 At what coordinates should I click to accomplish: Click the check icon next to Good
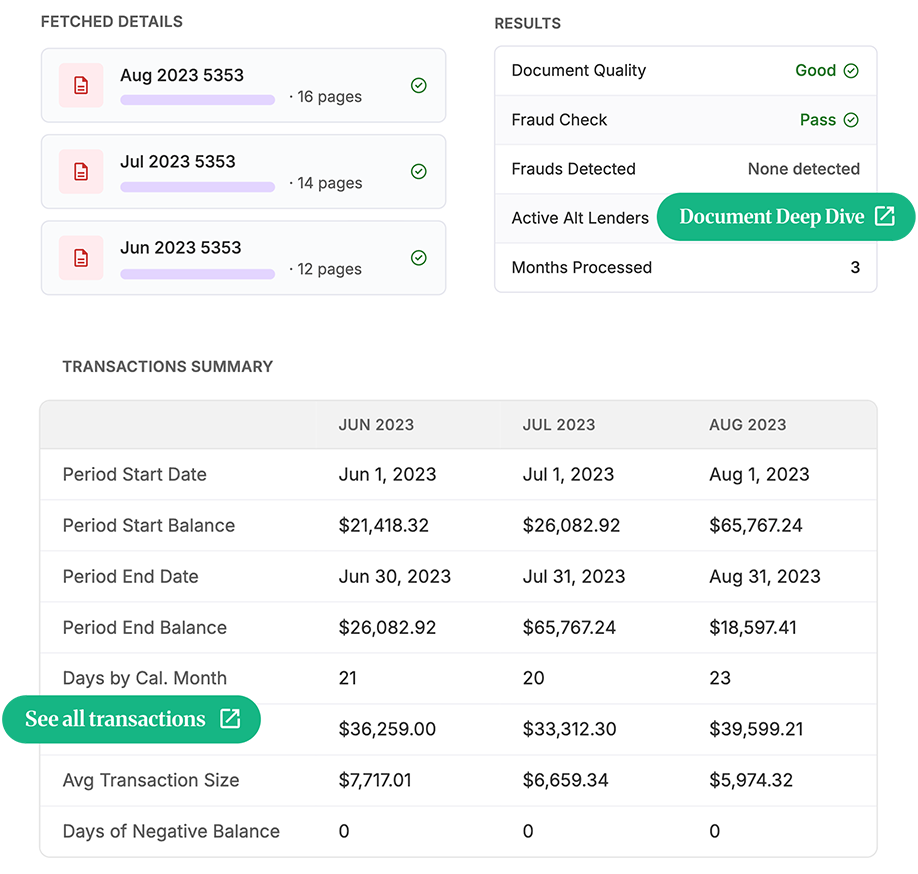[851, 71]
